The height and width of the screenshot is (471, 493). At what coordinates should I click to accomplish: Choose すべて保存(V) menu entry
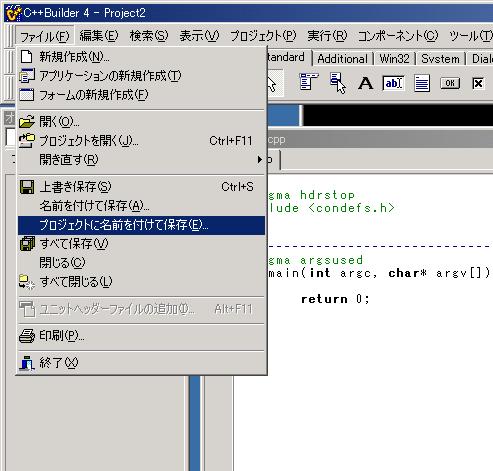[x=141, y=244]
